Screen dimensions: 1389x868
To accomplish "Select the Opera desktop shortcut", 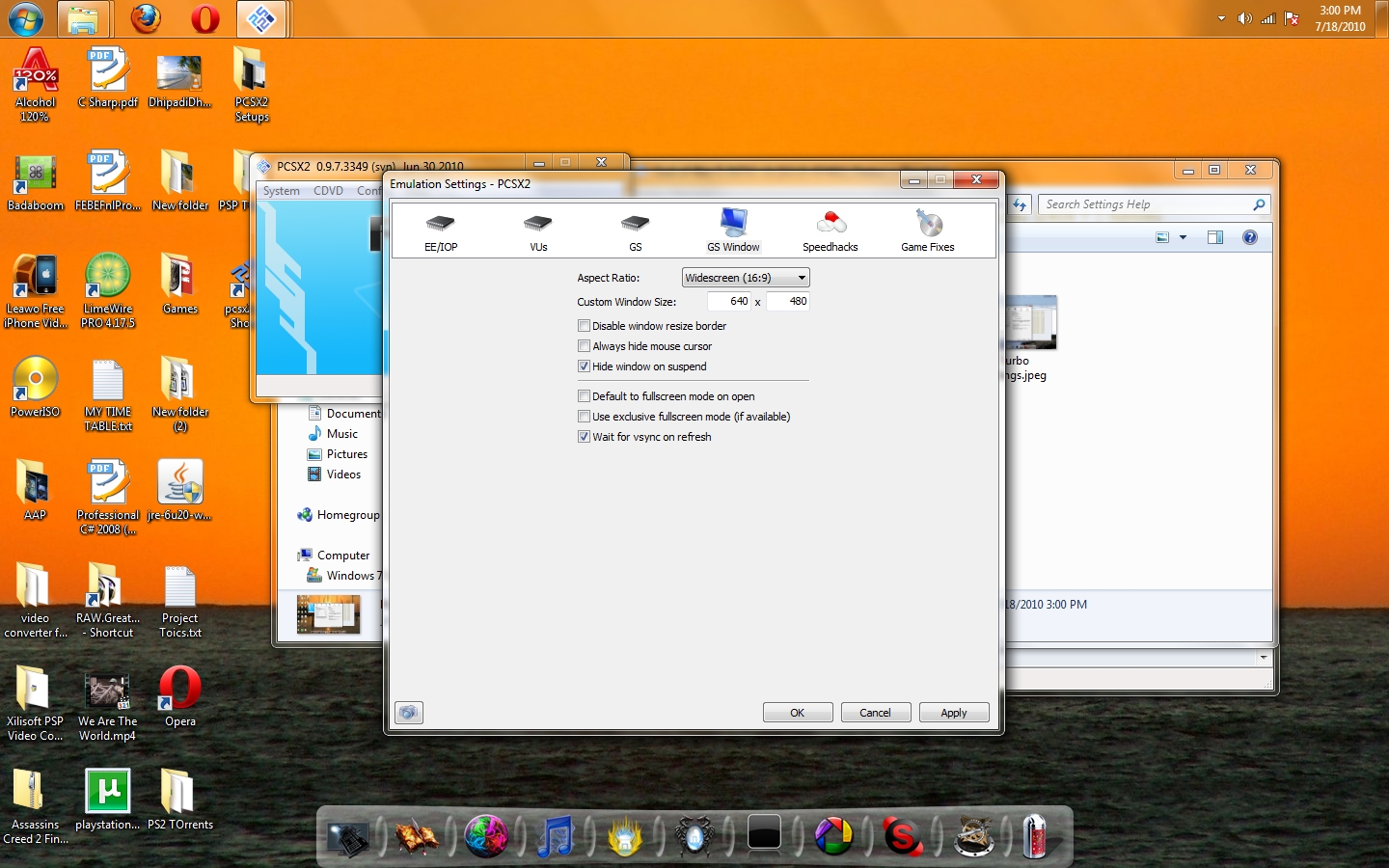I will pyautogui.click(x=180, y=697).
